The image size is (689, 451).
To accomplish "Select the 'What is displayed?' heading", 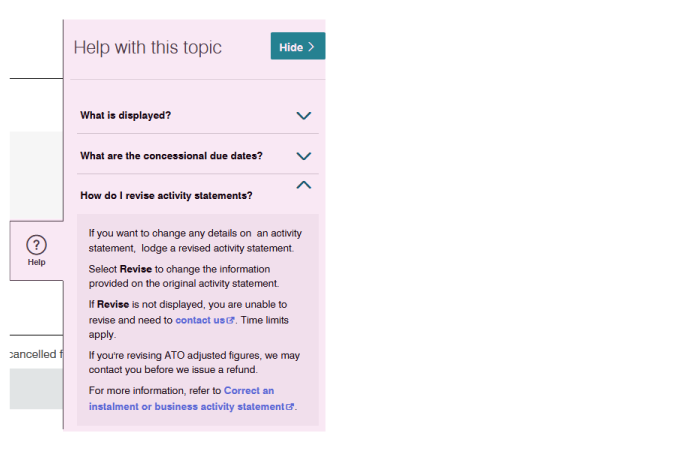I will coord(125,115).
